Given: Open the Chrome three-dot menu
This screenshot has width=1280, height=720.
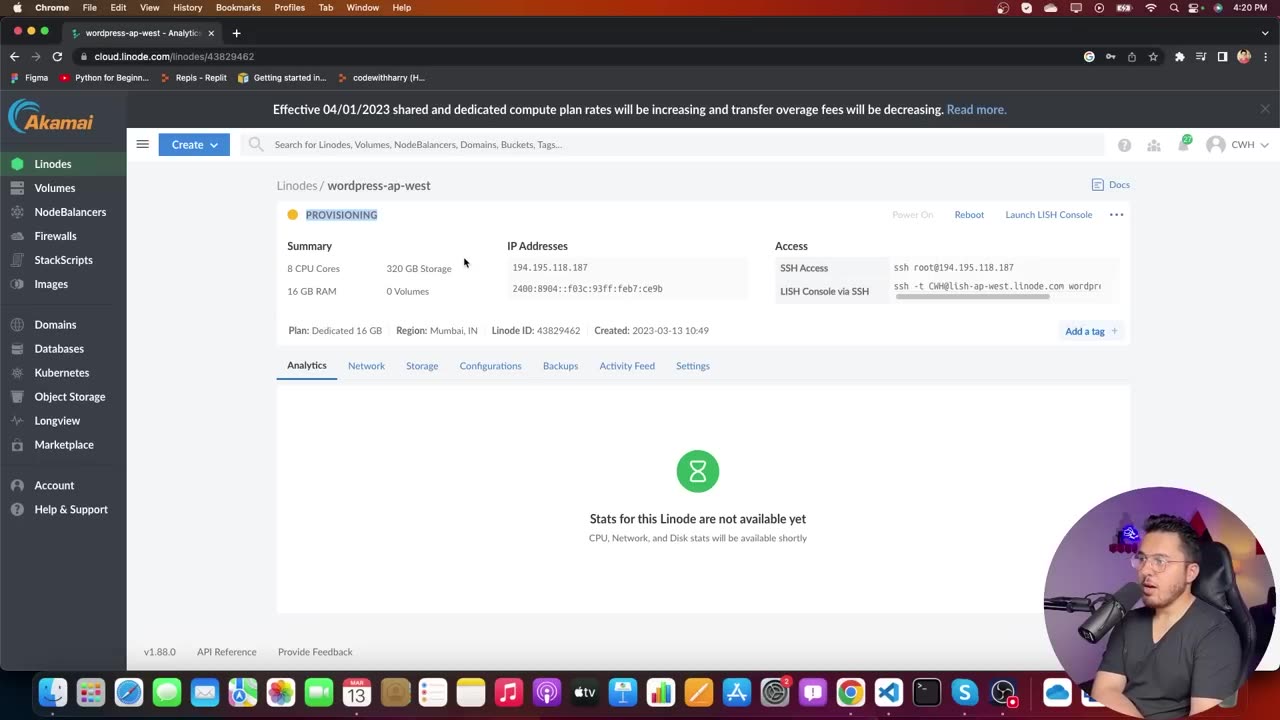Looking at the screenshot, I should (1264, 57).
